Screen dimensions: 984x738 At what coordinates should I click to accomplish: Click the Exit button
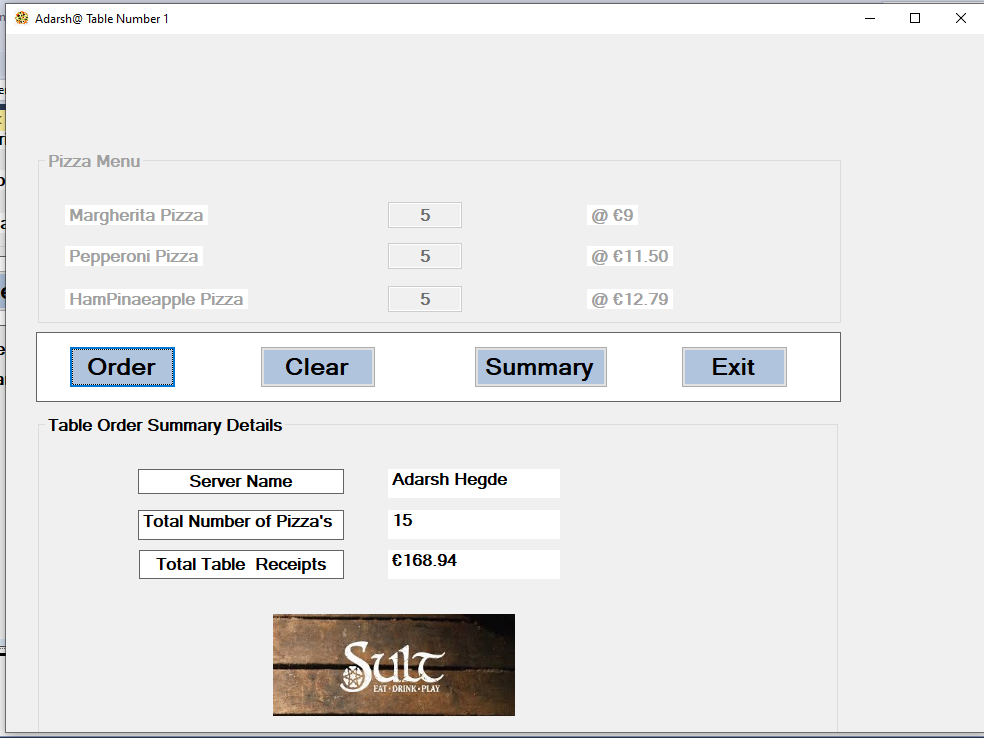[734, 366]
